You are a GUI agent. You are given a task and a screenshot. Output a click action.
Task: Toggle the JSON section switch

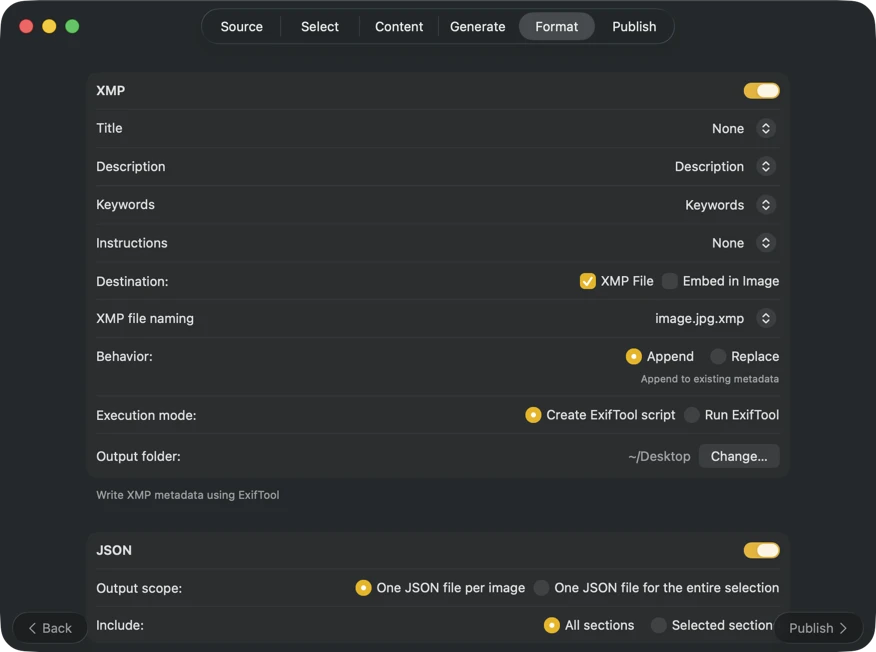click(x=761, y=550)
